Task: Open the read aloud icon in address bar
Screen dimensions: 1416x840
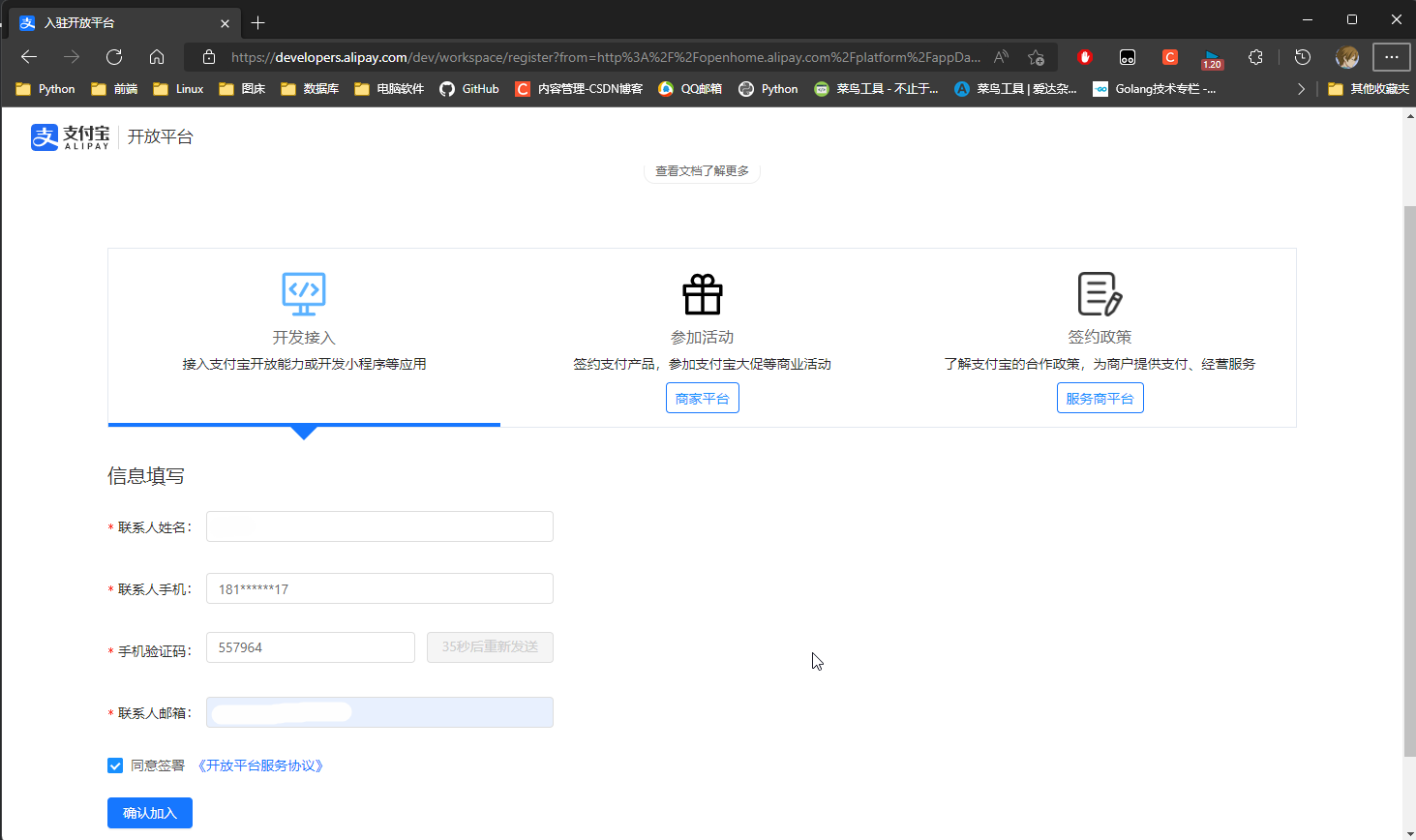Action: point(1002,57)
